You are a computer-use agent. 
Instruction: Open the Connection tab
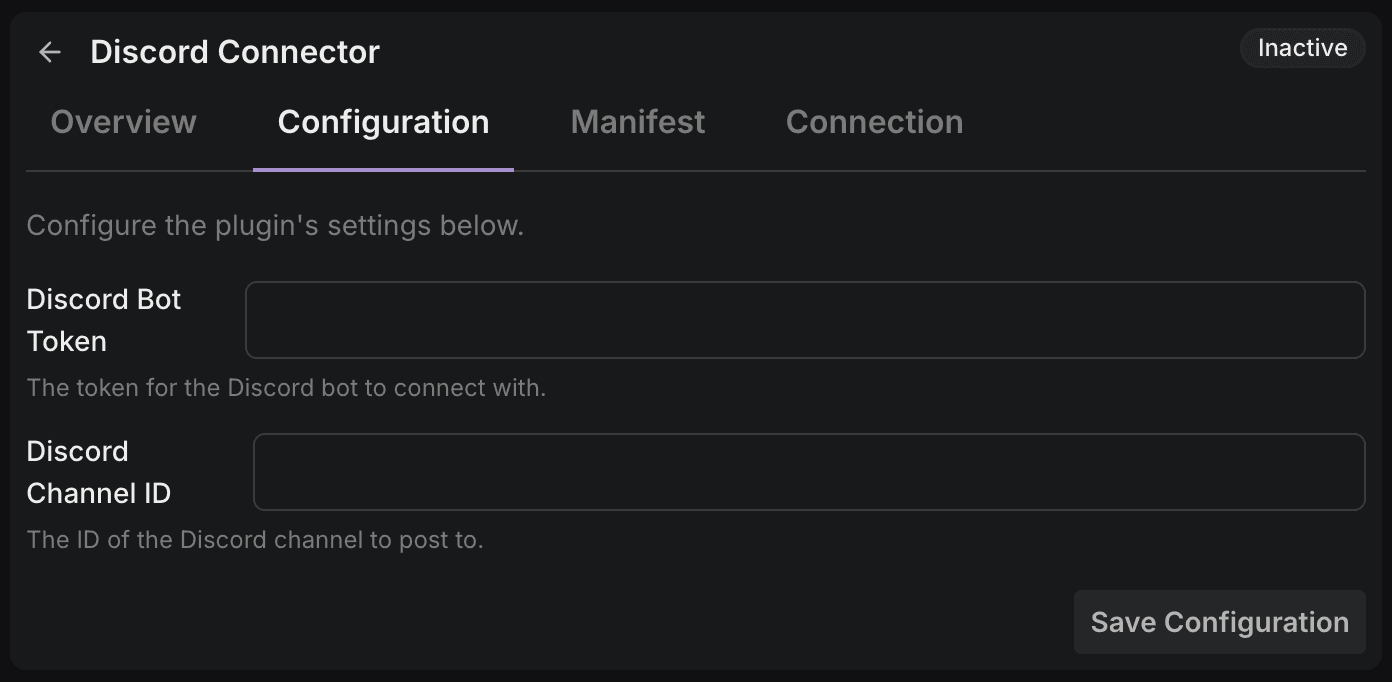[x=874, y=121]
